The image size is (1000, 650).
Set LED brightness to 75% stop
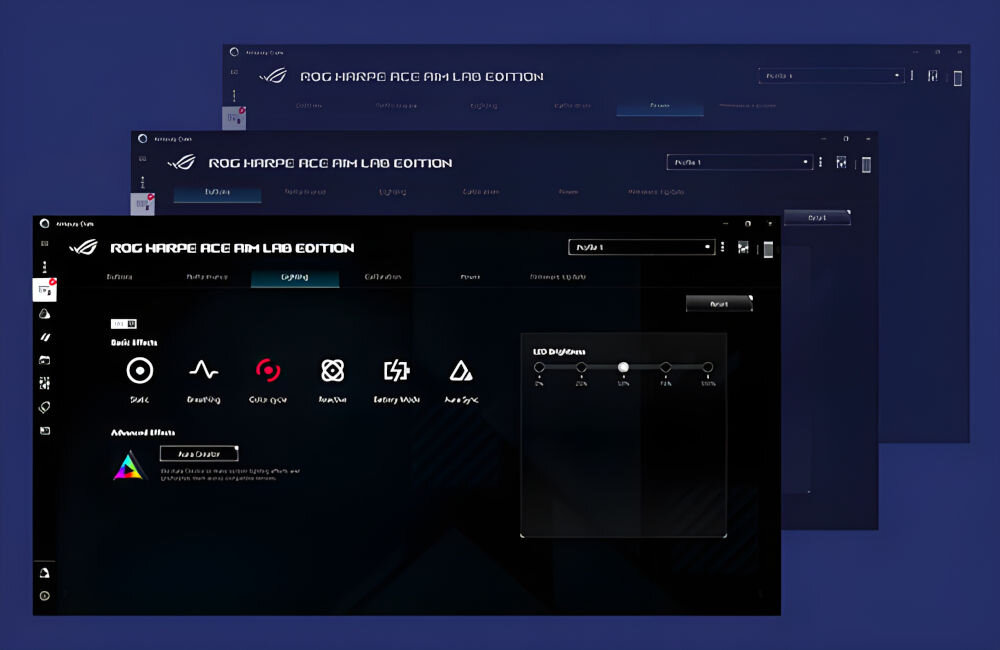coord(665,367)
